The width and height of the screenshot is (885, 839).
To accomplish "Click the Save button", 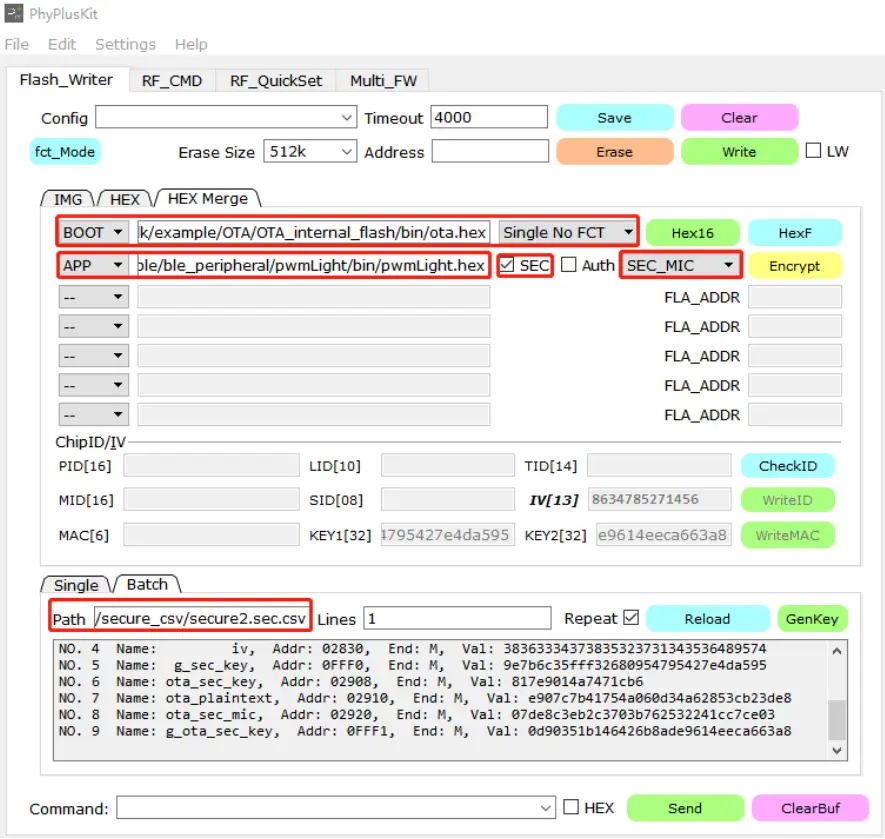I will 614,117.
